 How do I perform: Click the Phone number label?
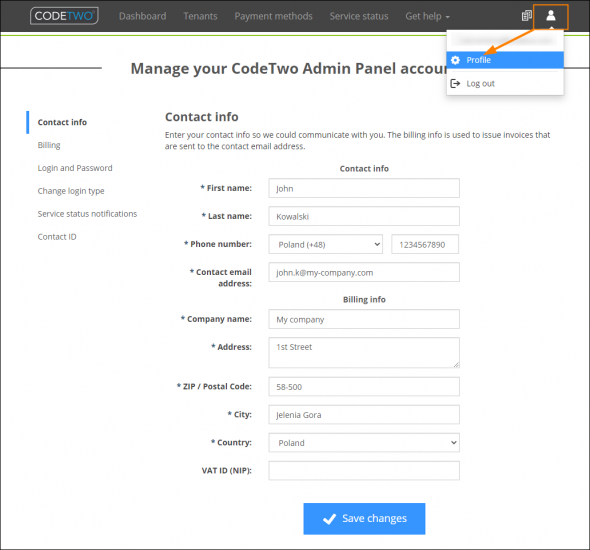point(218,244)
